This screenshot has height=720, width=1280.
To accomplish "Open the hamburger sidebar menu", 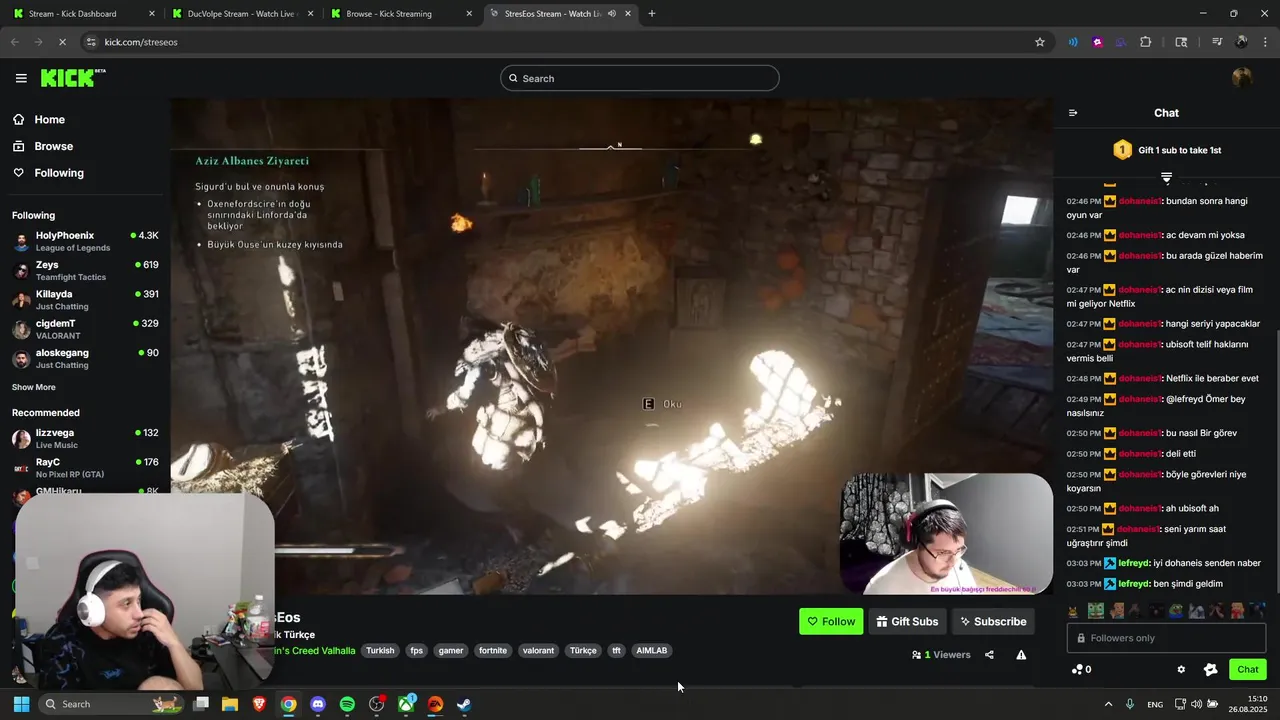I will (21, 78).
